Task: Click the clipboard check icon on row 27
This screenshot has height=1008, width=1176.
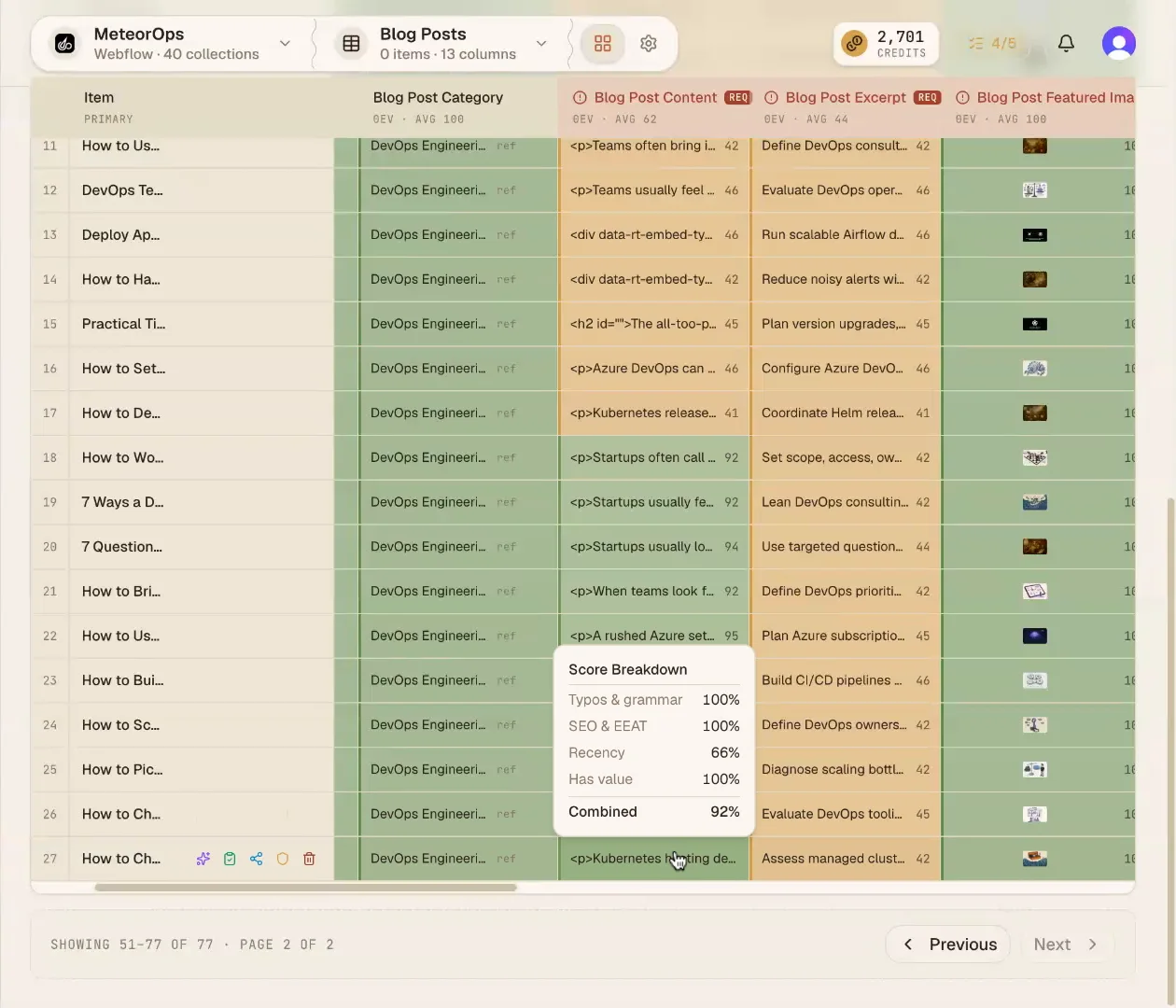Action: (x=230, y=859)
